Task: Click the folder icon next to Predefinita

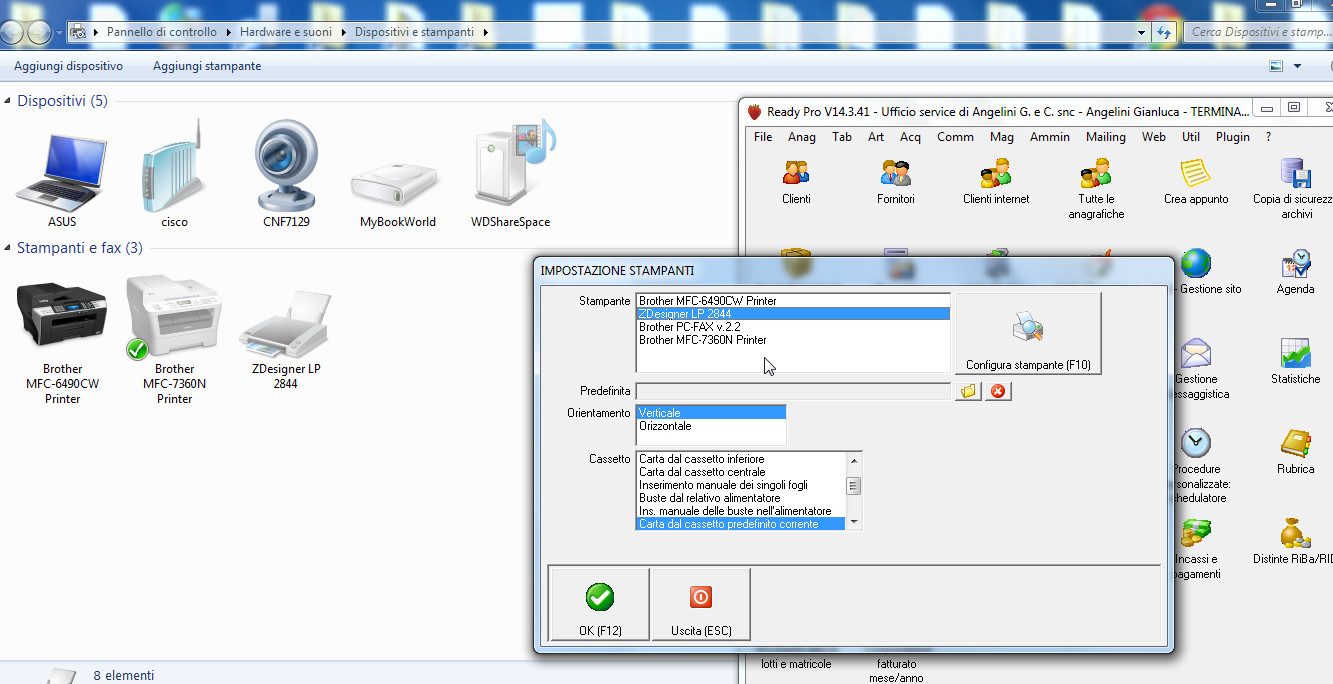Action: click(968, 391)
